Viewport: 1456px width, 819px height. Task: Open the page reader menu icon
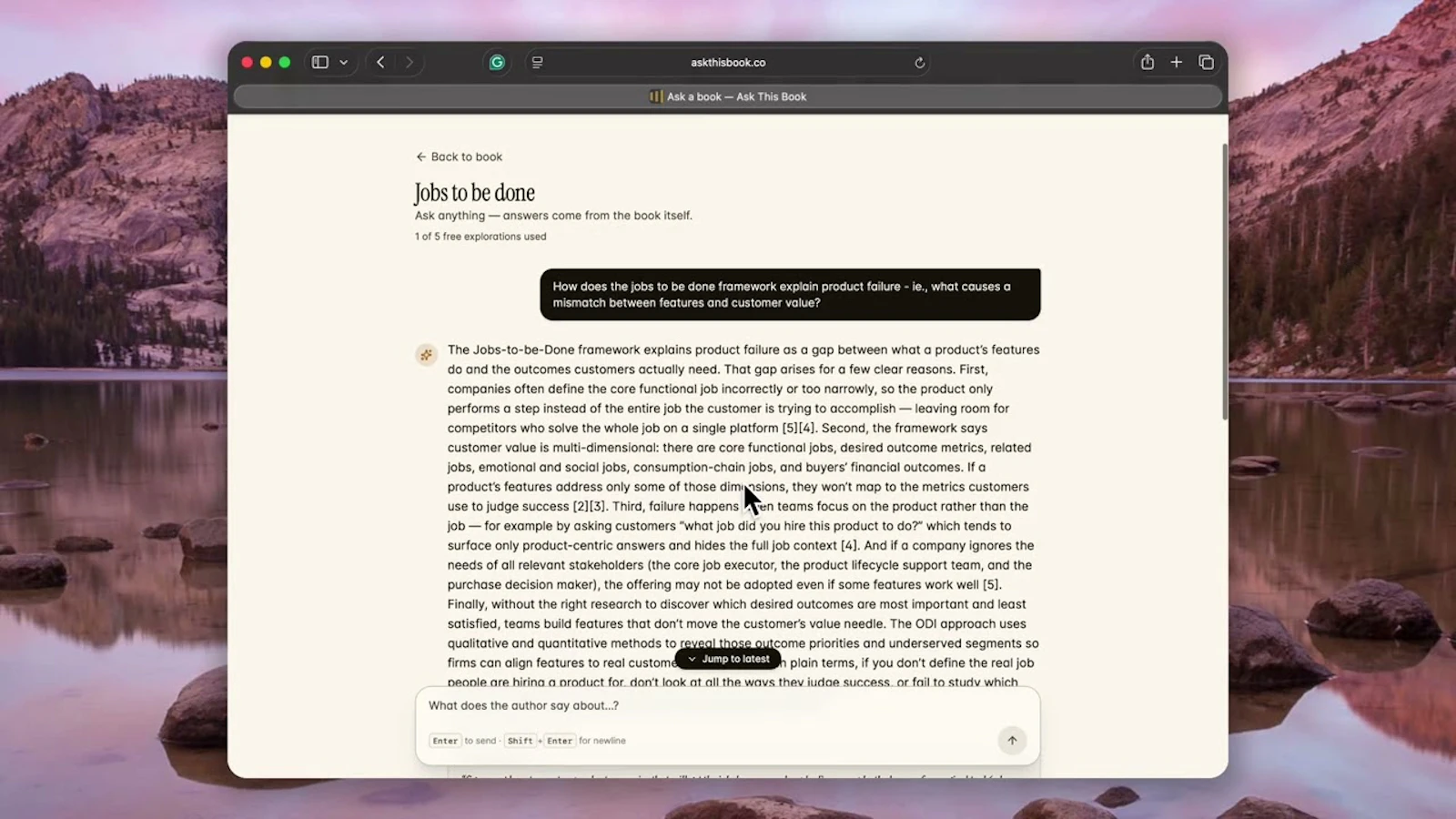pyautogui.click(x=537, y=63)
